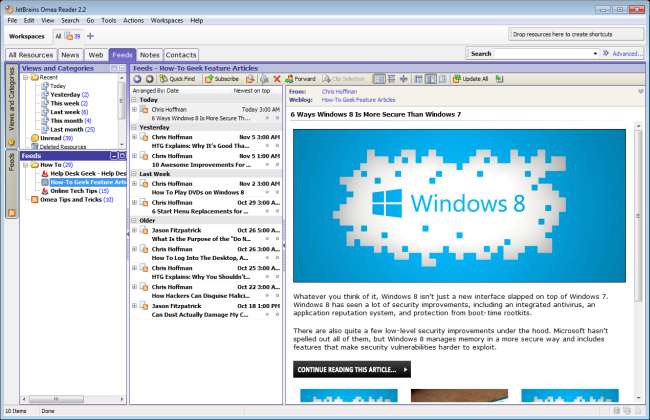Minimize the Feeds pane with its minus button
This screenshot has height=420, width=650.
[x=114, y=156]
